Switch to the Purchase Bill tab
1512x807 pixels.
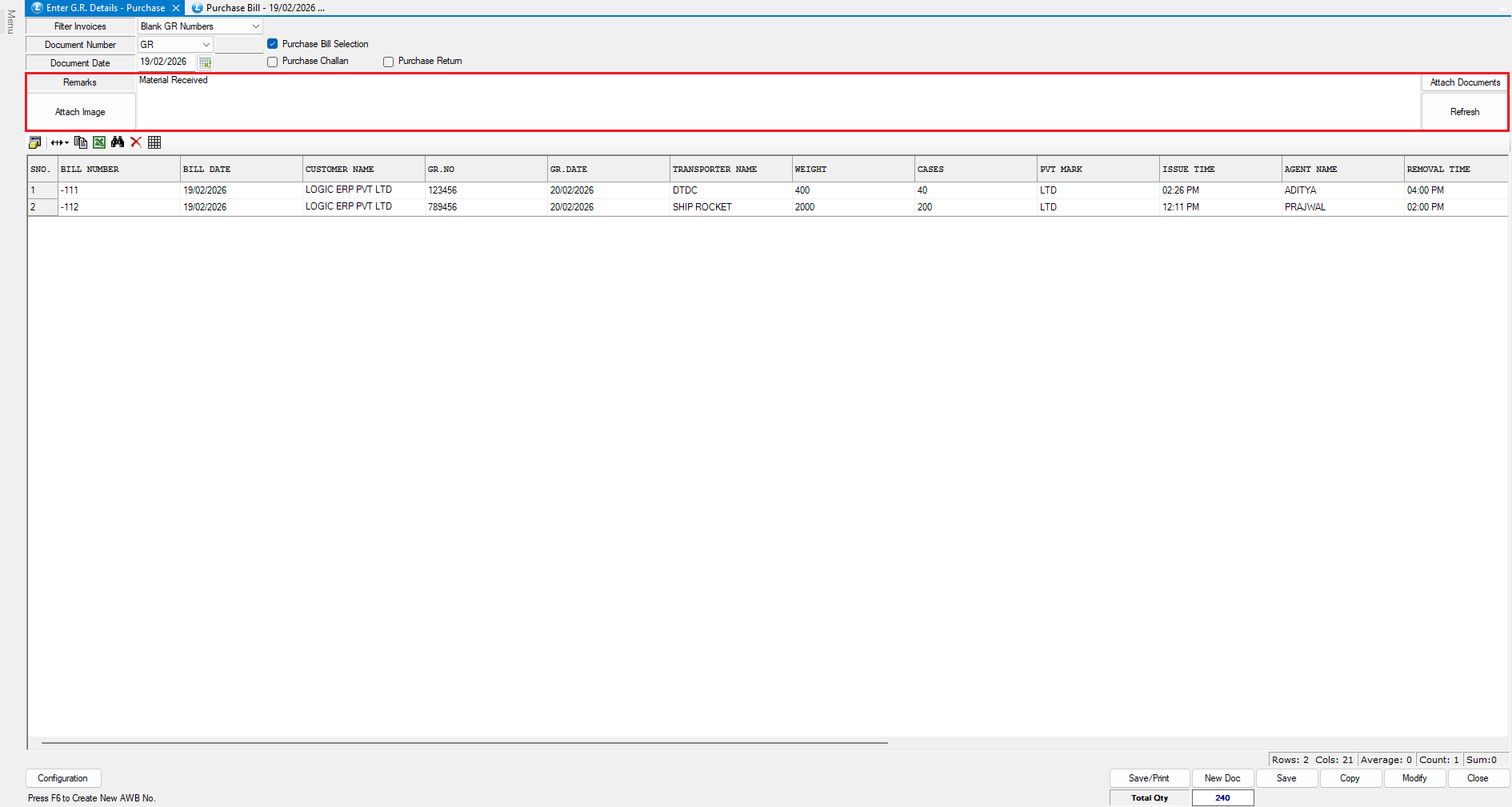(x=258, y=8)
